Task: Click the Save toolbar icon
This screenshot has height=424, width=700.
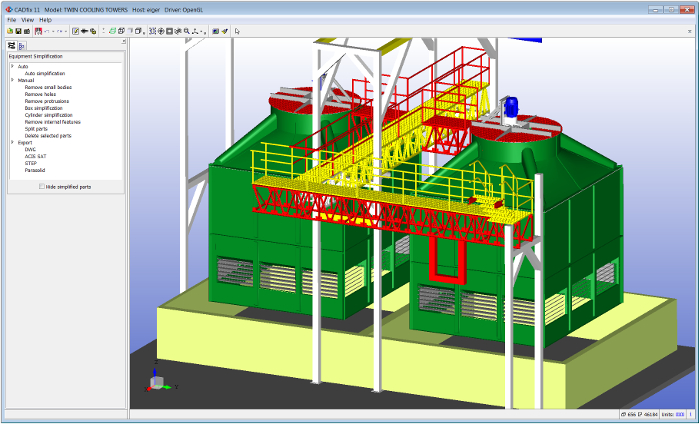Action: coord(17,31)
